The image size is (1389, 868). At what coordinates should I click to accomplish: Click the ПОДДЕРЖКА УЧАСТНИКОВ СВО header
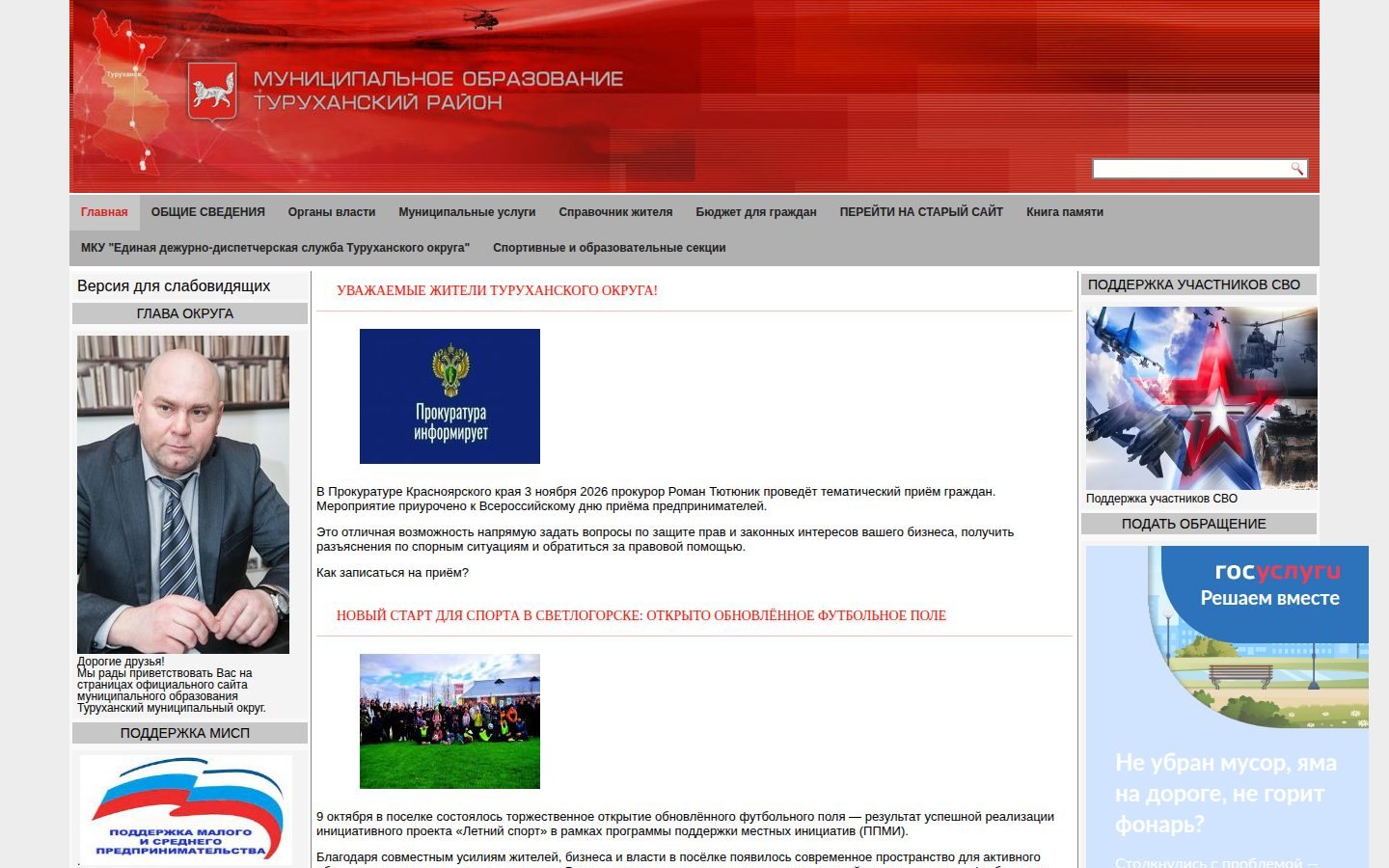click(1199, 285)
